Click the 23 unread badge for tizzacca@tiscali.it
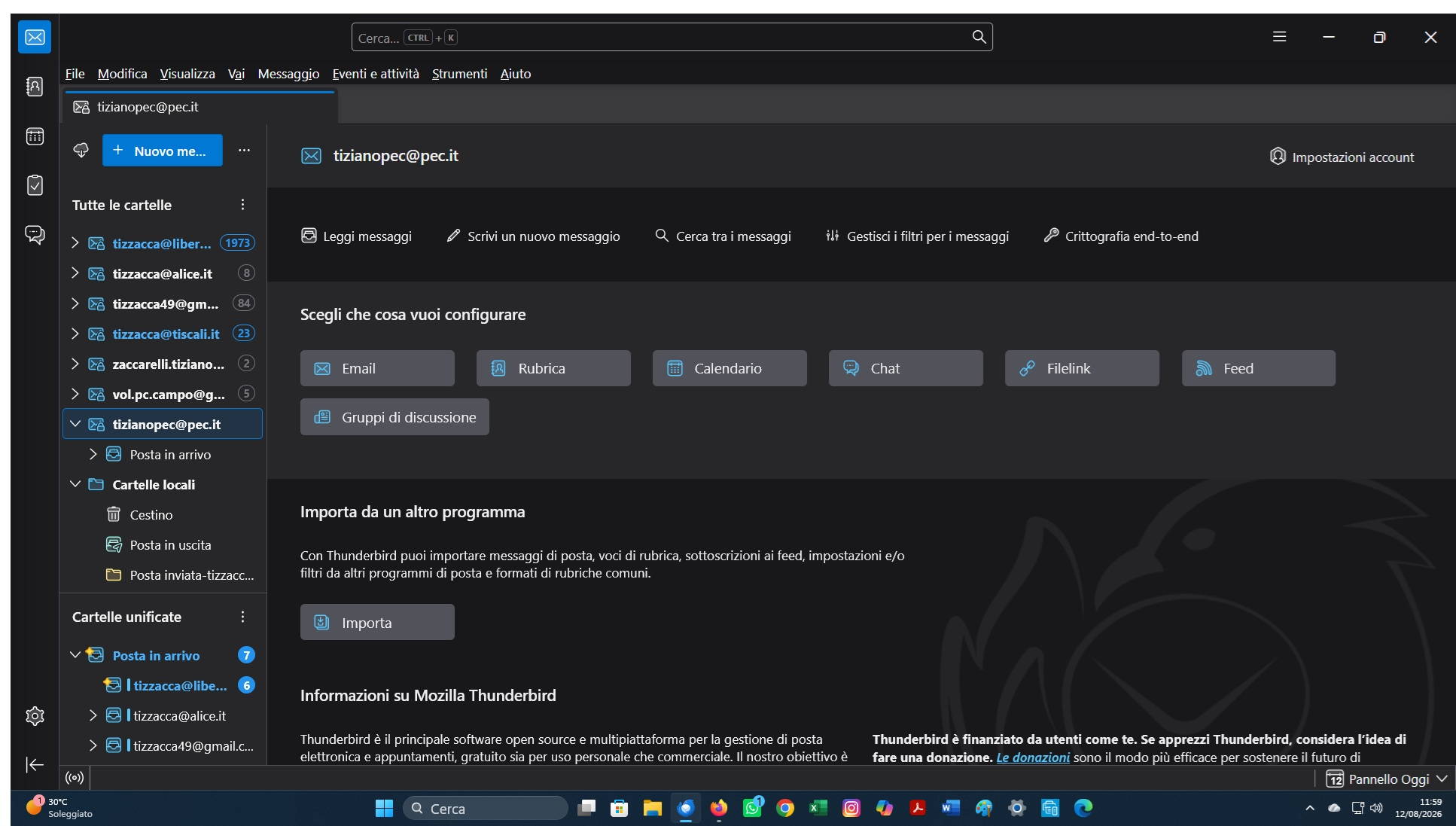 click(x=243, y=334)
